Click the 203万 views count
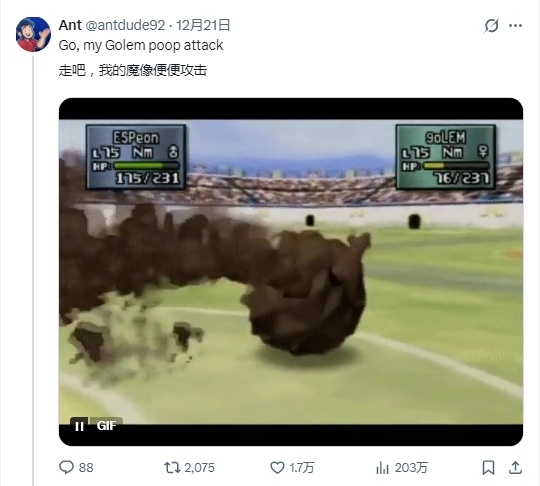The width and height of the screenshot is (540, 486). pos(411,468)
